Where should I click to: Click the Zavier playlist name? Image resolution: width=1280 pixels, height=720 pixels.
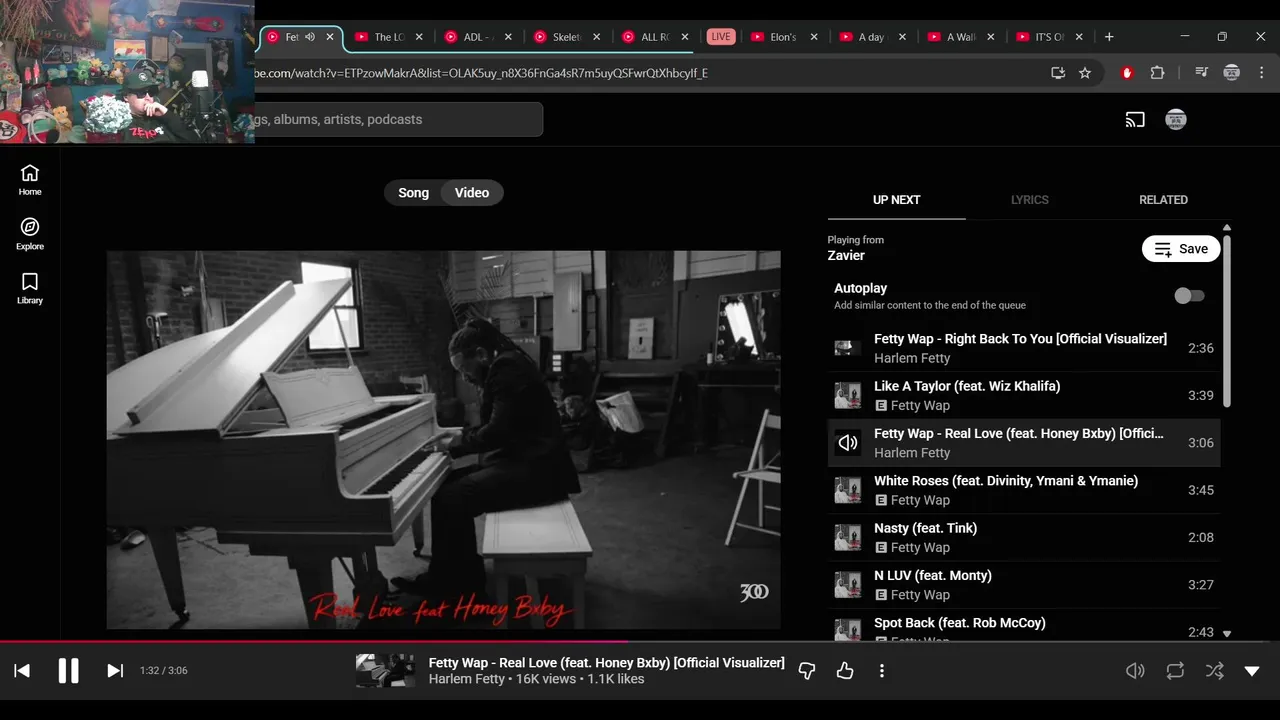tap(846, 256)
